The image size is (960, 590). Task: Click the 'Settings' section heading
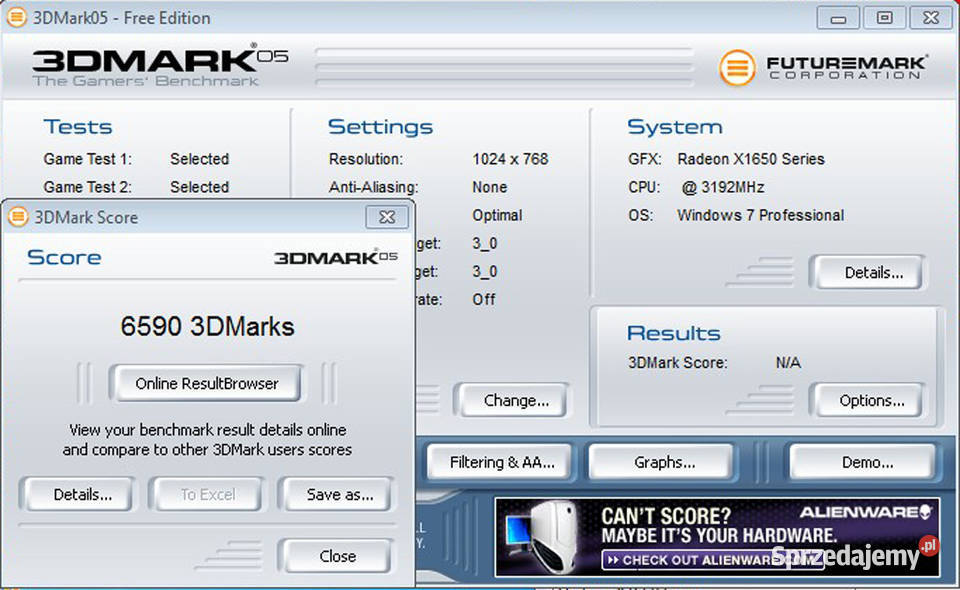click(380, 127)
